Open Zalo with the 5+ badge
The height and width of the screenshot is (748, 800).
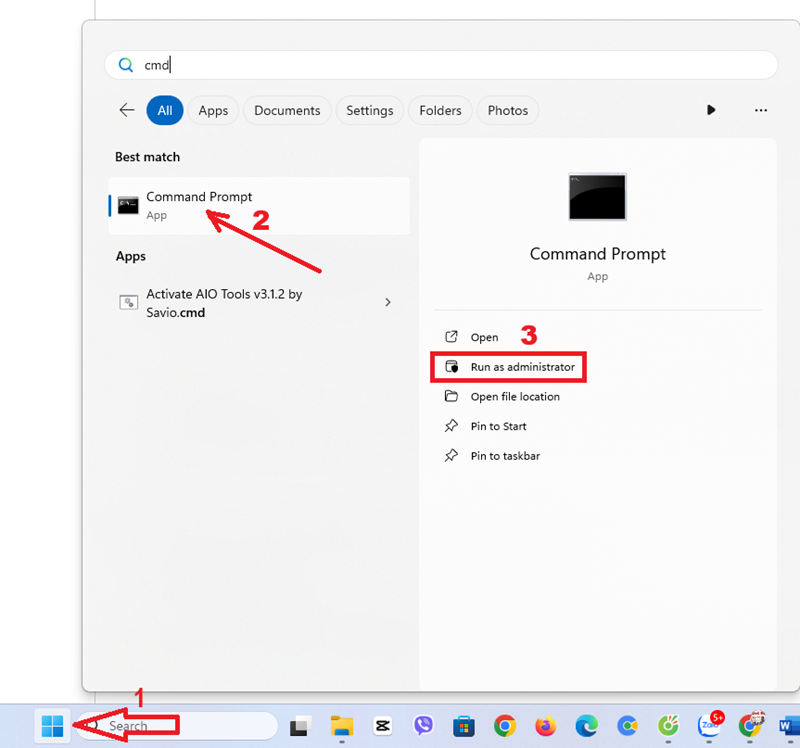(710, 725)
